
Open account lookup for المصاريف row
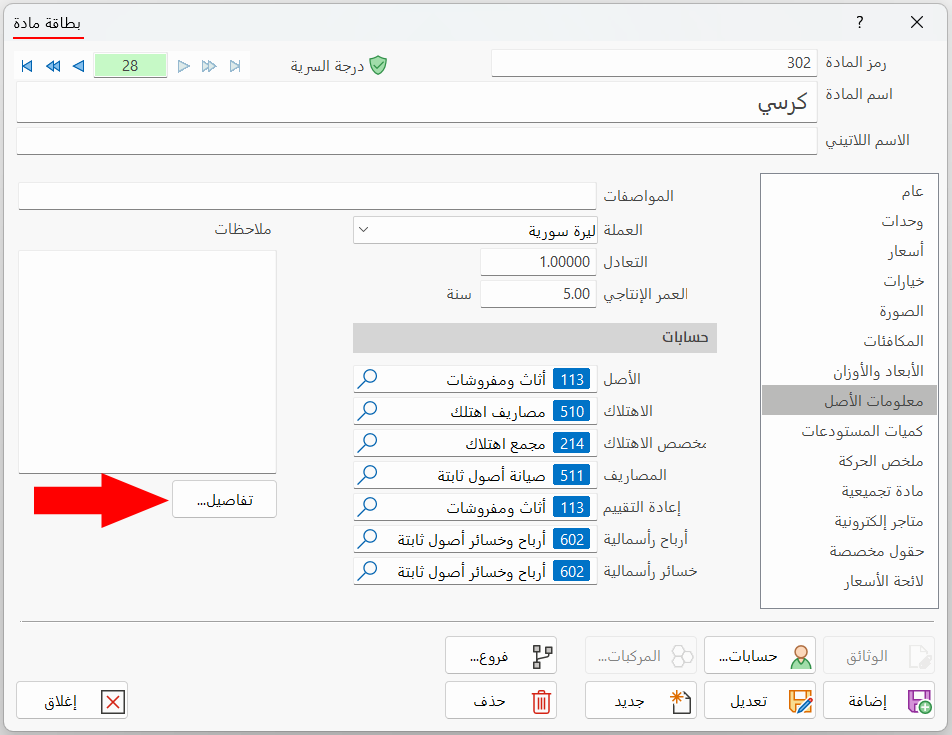pos(367,475)
